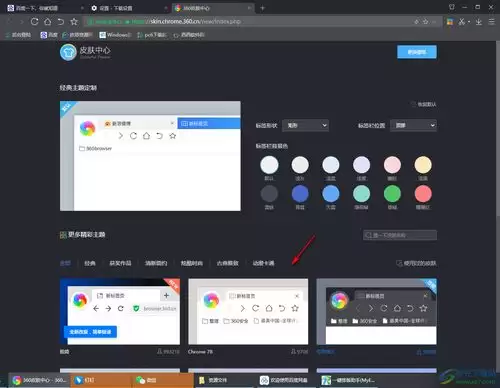Image resolution: width=500 pixels, height=388 pixels.
Task: Switch to the settings tab
Action: pyautogui.click(x=128, y=8)
